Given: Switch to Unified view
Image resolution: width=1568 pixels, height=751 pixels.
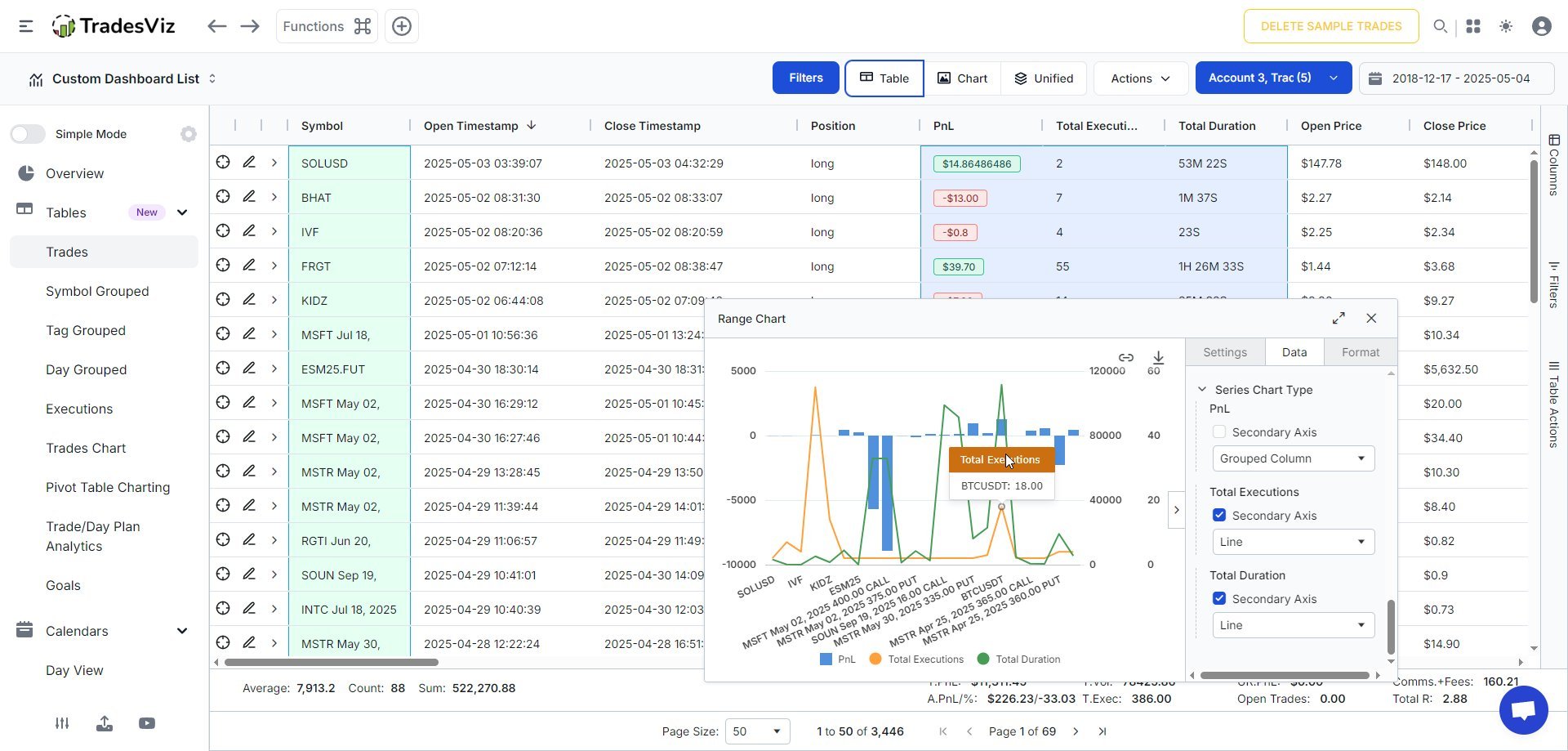Looking at the screenshot, I should [x=1044, y=78].
